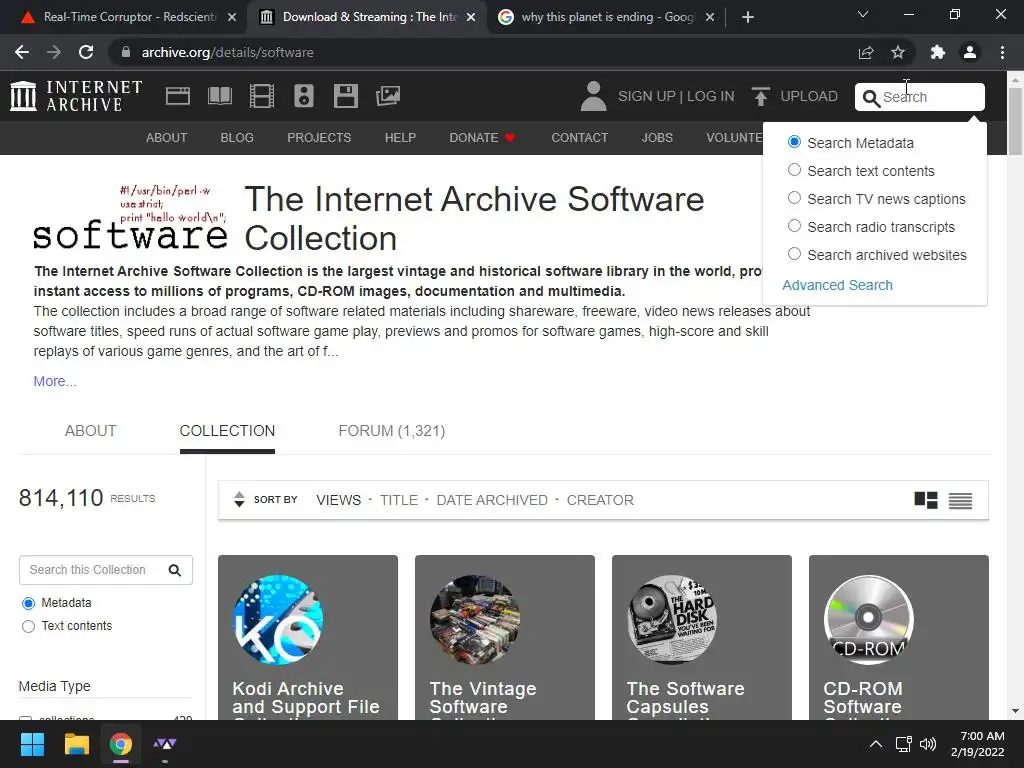Click the upload arrow icon
Image resolution: width=1024 pixels, height=768 pixels.
coord(760,96)
